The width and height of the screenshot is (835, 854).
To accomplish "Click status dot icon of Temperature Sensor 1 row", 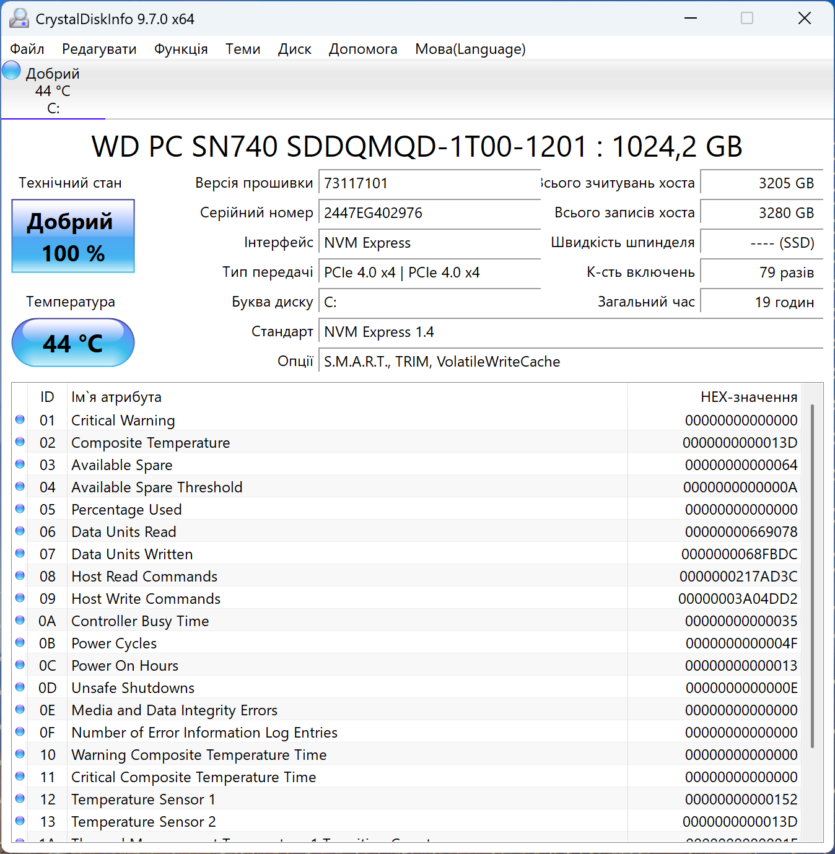I will click(20, 799).
